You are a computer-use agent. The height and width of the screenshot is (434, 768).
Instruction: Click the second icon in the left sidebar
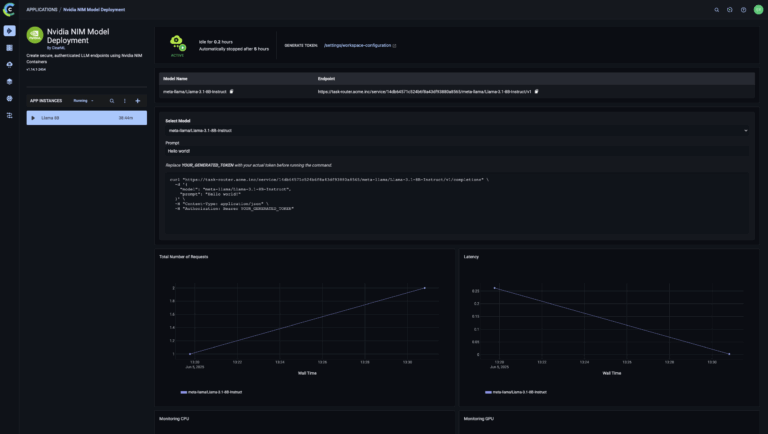pyautogui.click(x=9, y=47)
